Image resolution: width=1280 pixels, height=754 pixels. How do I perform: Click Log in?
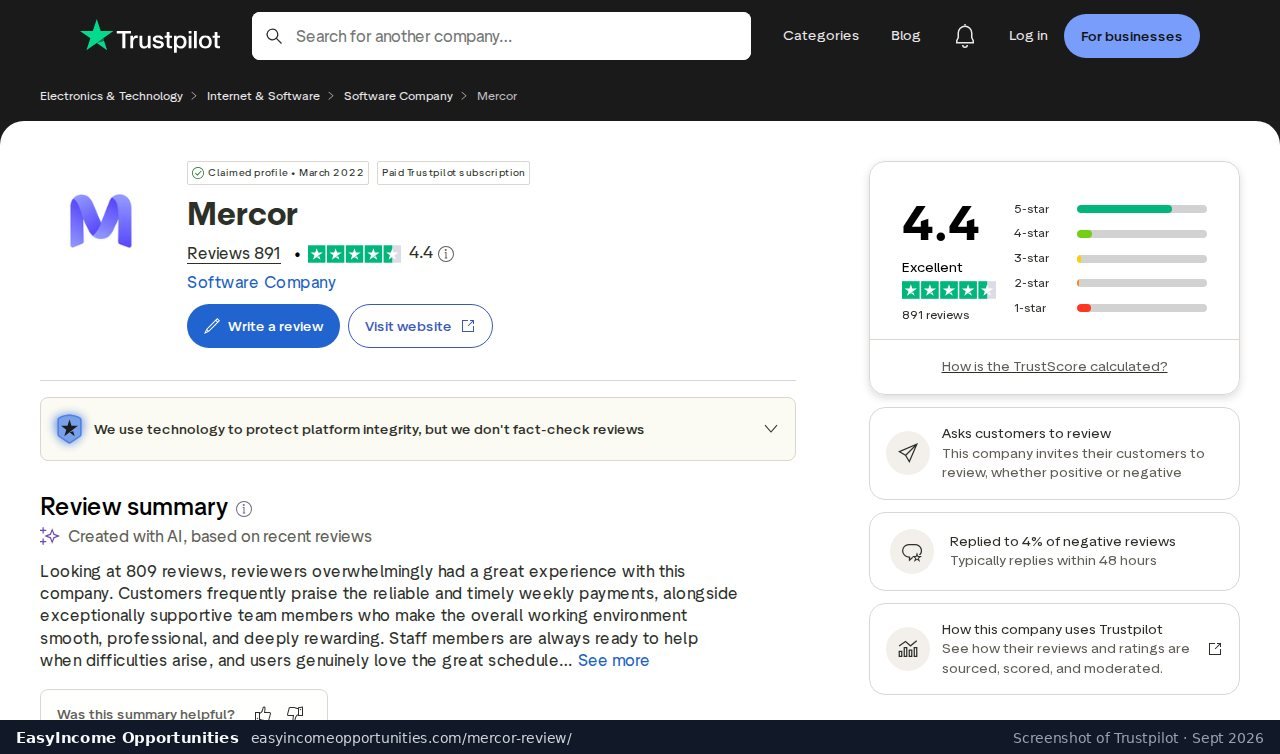coord(1028,36)
